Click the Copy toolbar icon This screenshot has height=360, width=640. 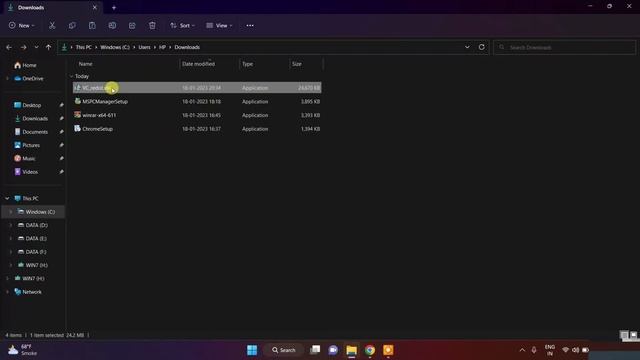(x=72, y=25)
